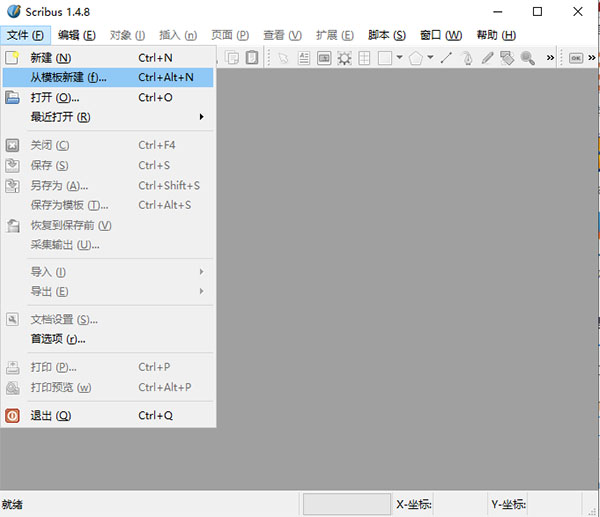Click the Open folder icon in File menu
Viewport: 600px width, 517px height.
[12, 97]
